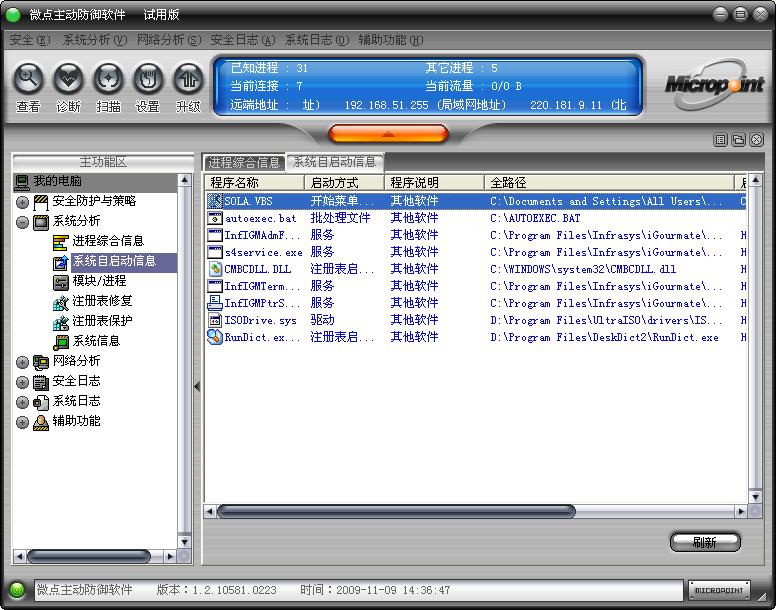Expand the 安全日志 tree node
The width and height of the screenshot is (776, 610).
coord(22,382)
